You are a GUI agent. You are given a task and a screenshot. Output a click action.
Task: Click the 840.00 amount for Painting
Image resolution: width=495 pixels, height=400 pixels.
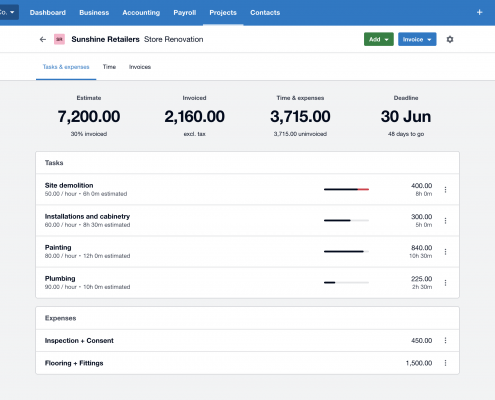(421, 248)
